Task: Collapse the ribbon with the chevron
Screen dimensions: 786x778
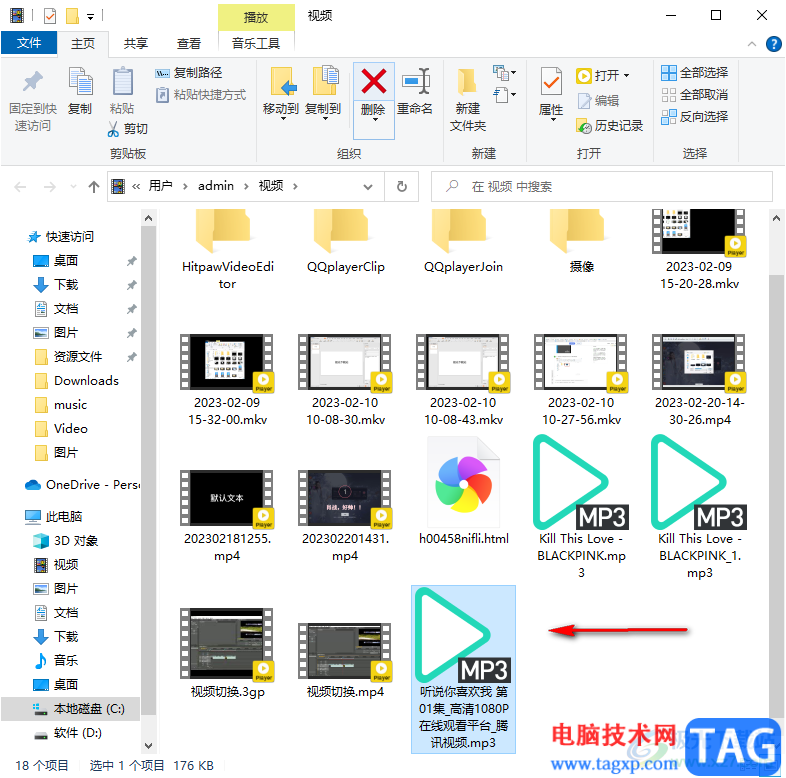Action: [x=752, y=44]
